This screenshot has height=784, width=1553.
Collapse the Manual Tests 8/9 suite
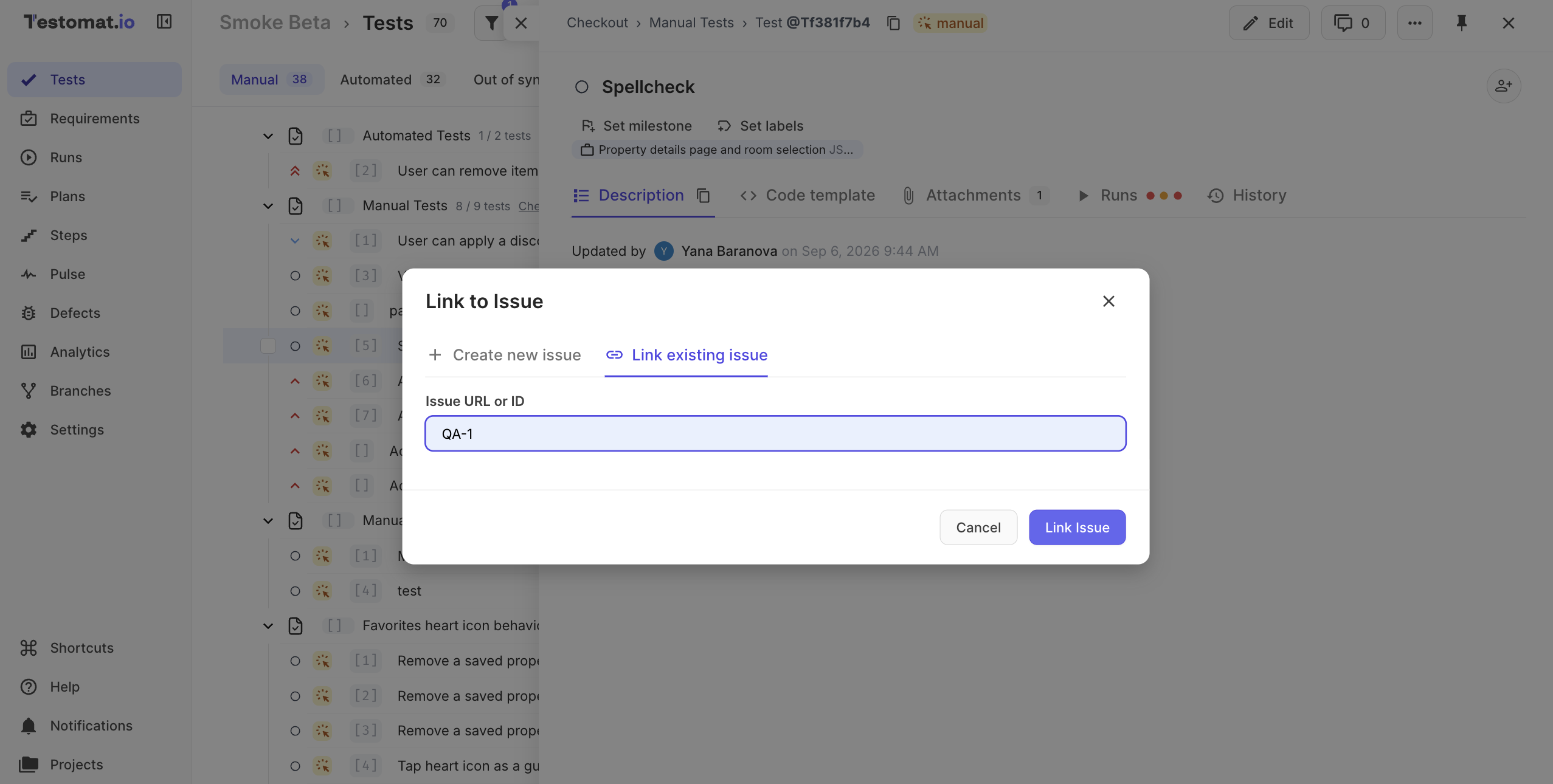pos(268,206)
